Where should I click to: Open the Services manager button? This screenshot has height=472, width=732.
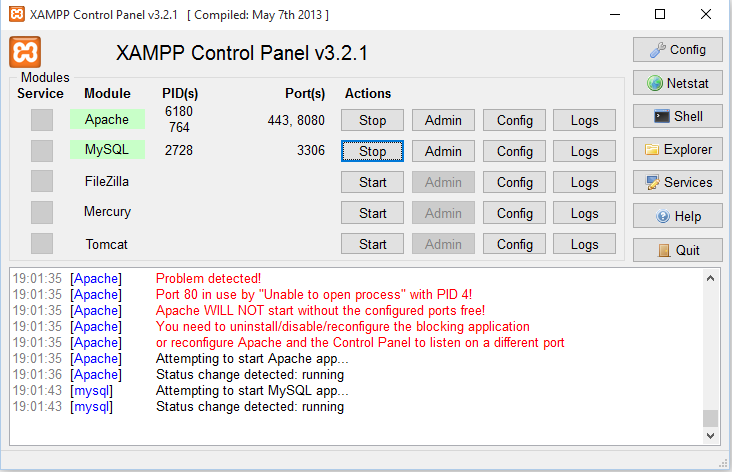tap(678, 183)
